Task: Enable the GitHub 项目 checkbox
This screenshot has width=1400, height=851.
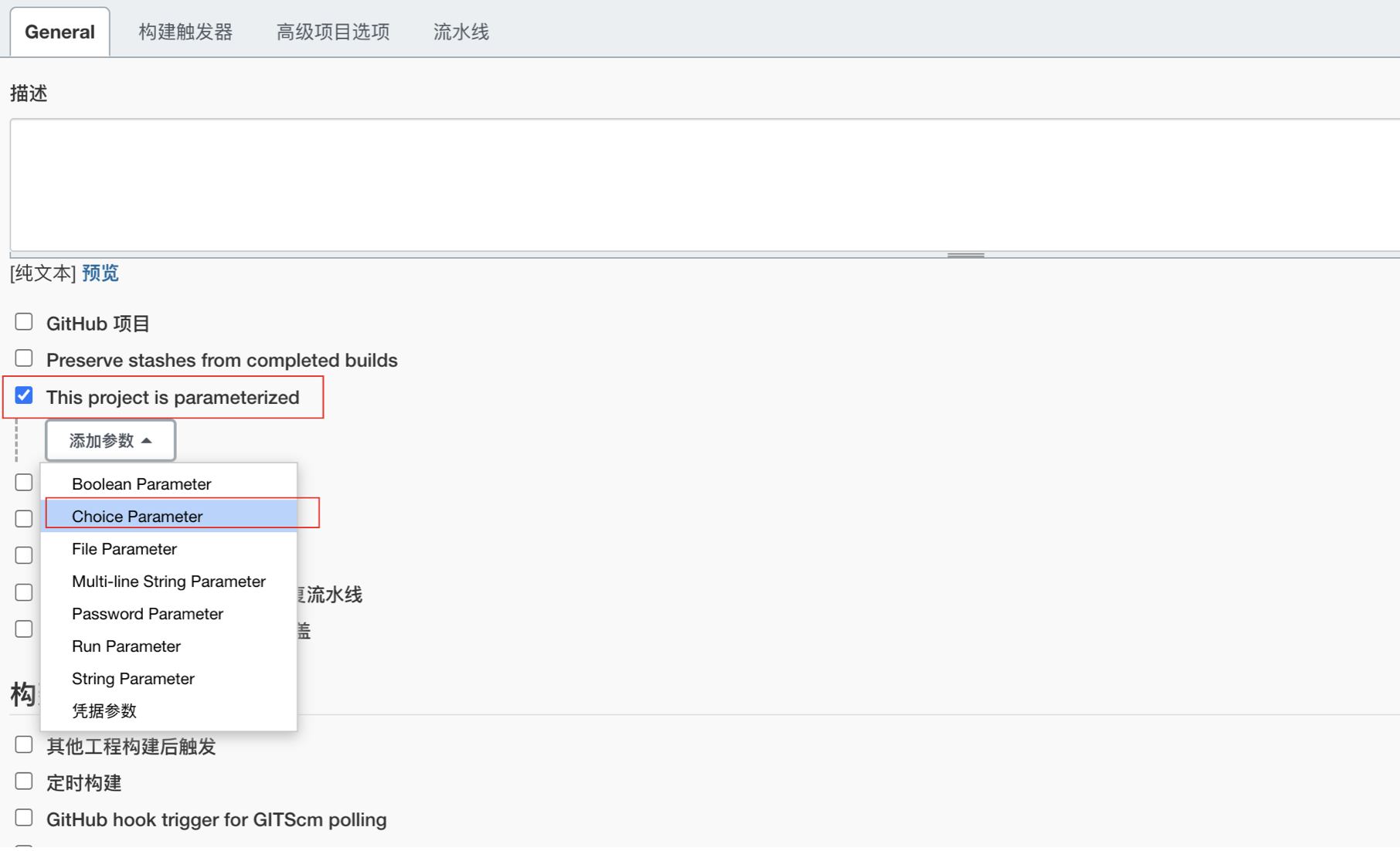Action: point(24,321)
